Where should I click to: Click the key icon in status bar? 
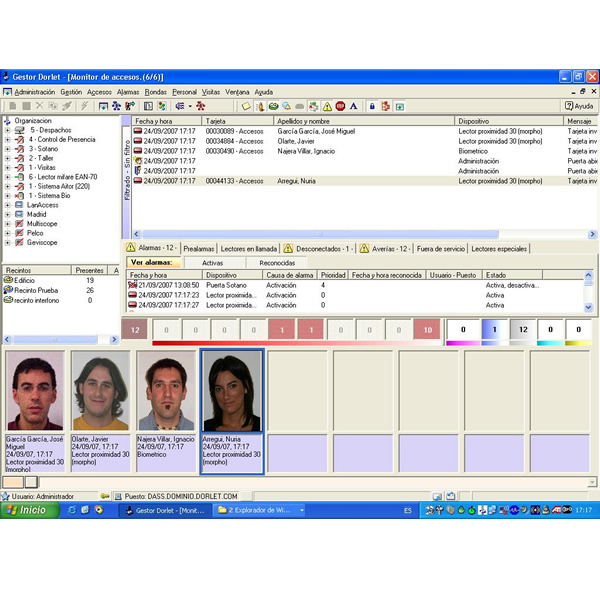coord(105,496)
